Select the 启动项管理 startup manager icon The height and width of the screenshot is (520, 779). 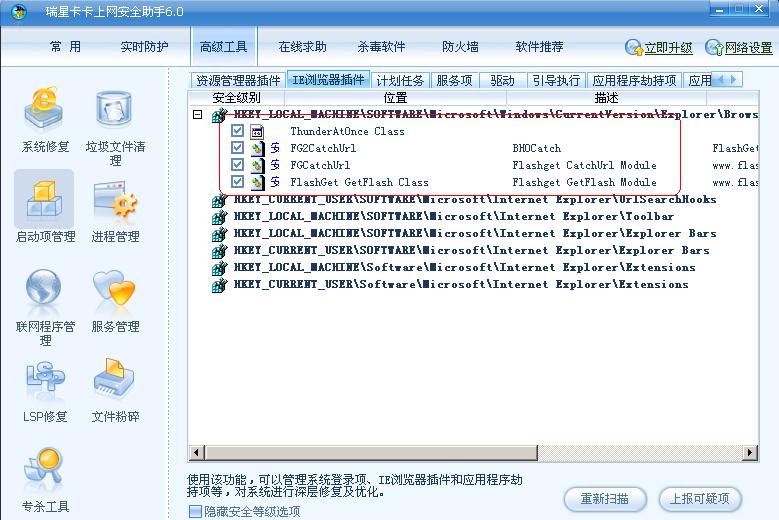pos(44,200)
